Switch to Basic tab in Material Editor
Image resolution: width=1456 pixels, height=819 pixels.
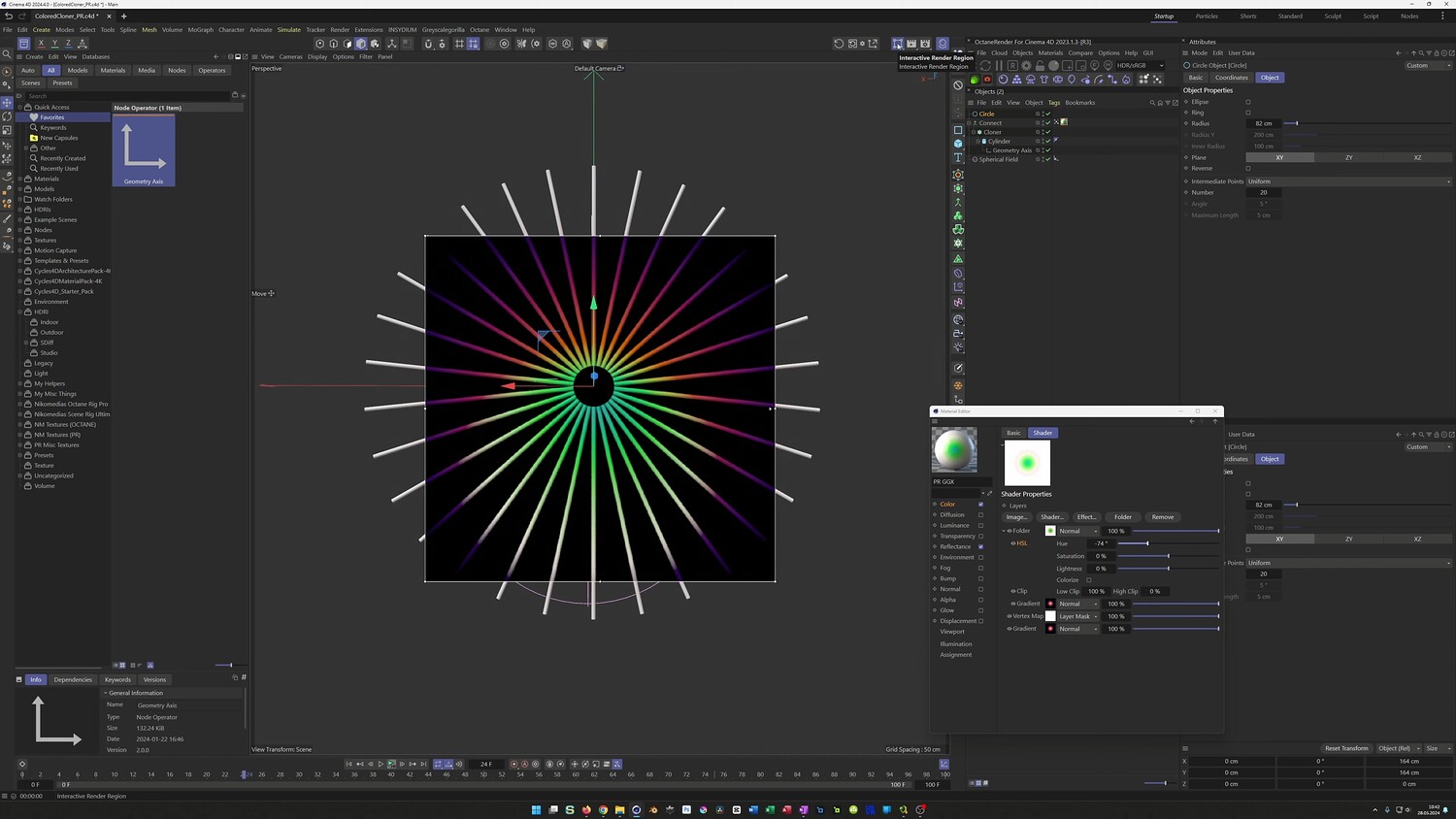point(1013,433)
